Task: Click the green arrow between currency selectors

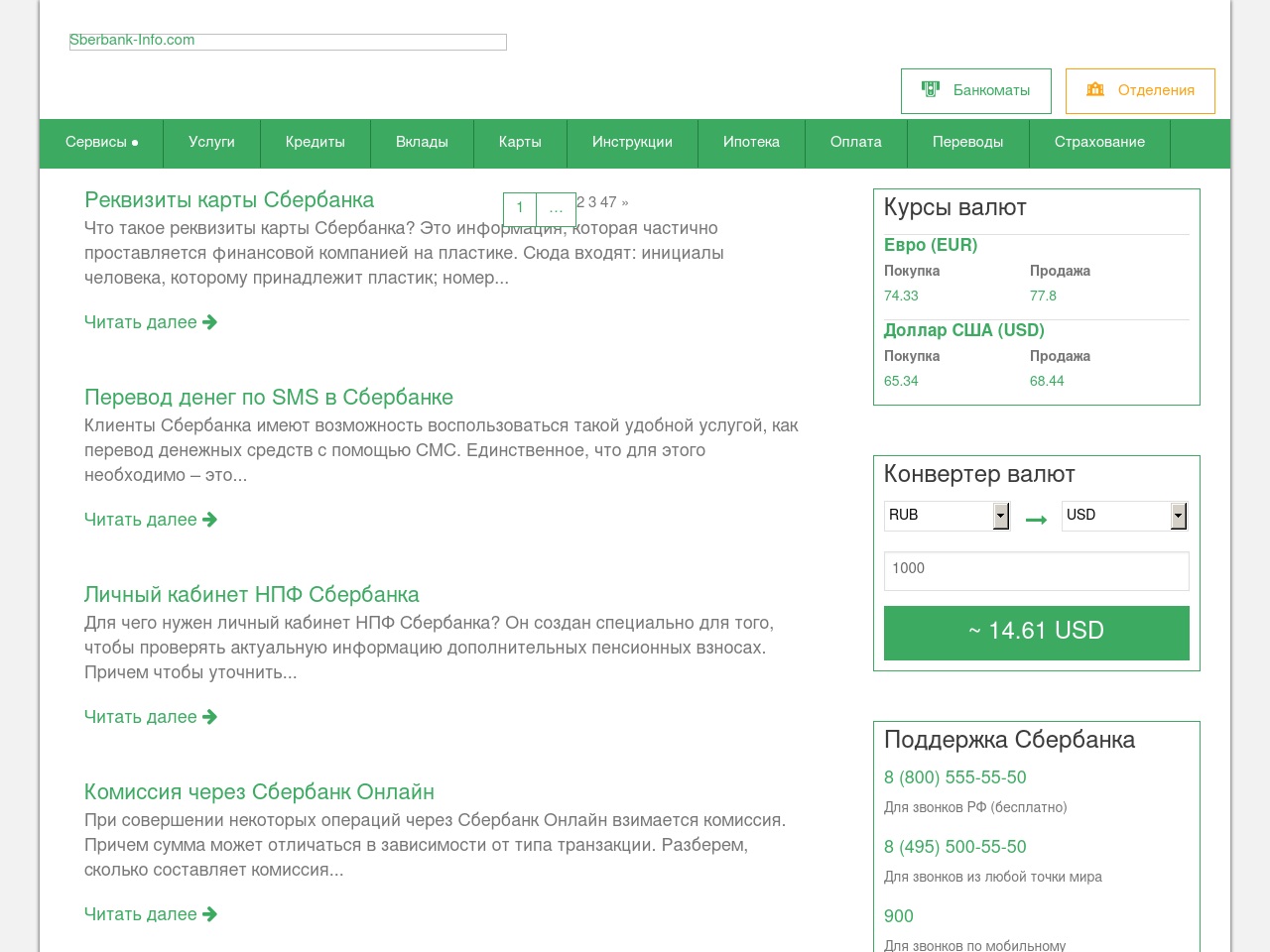Action: [x=1036, y=520]
